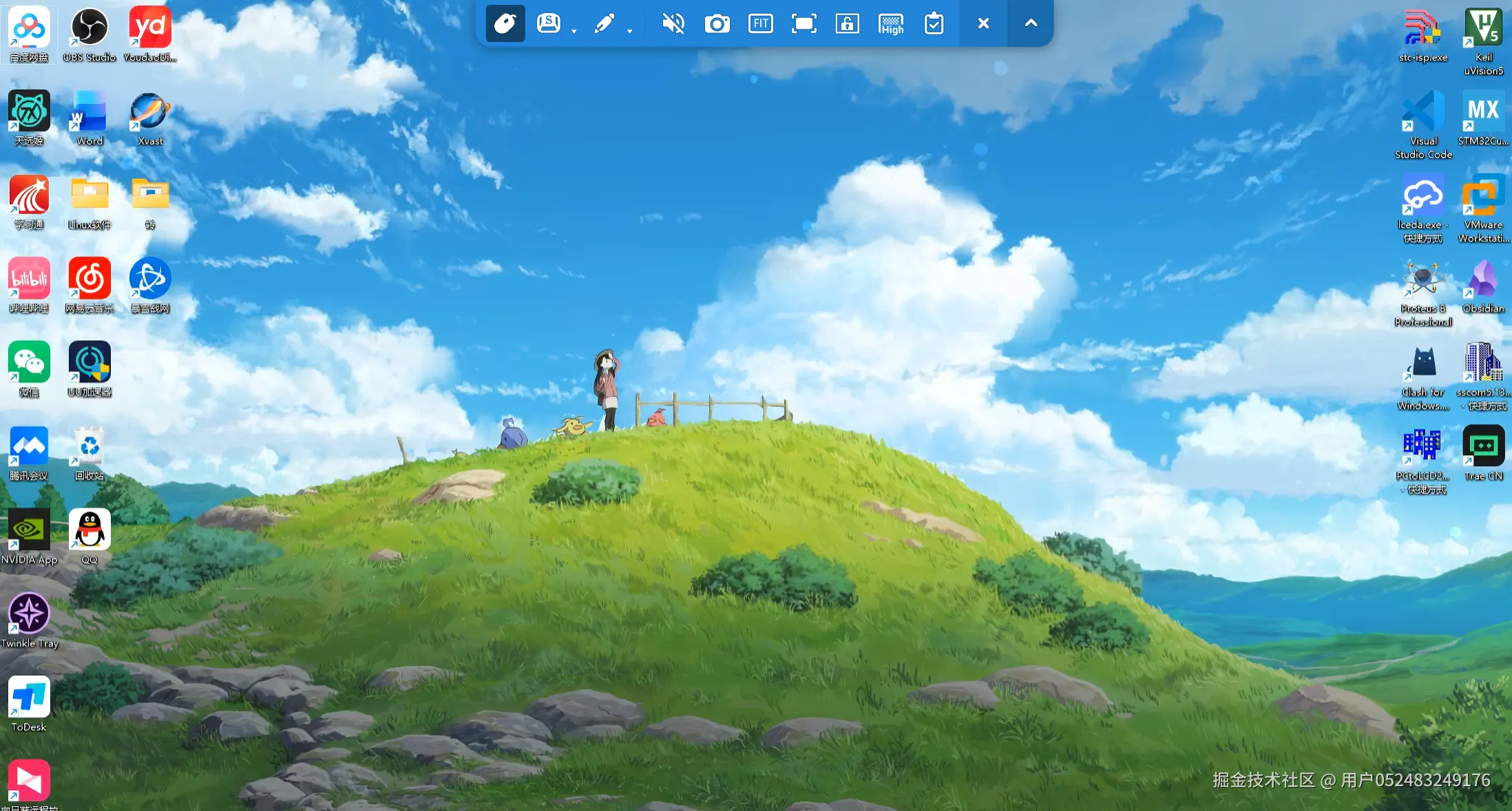Click the FIT screen scaling icon
This screenshot has width=1512, height=811.
click(761, 23)
